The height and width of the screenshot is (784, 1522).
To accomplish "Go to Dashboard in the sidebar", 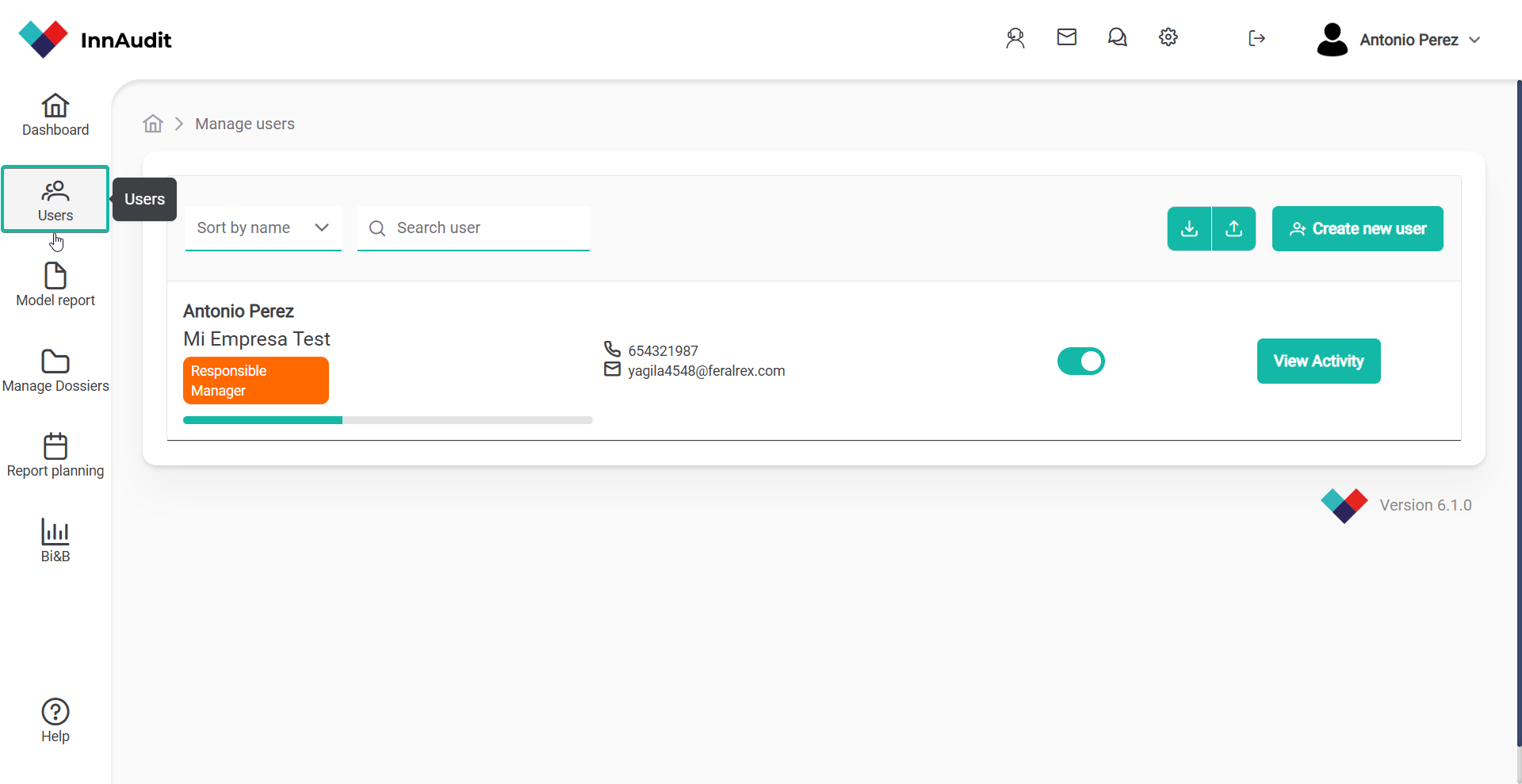I will pyautogui.click(x=55, y=115).
